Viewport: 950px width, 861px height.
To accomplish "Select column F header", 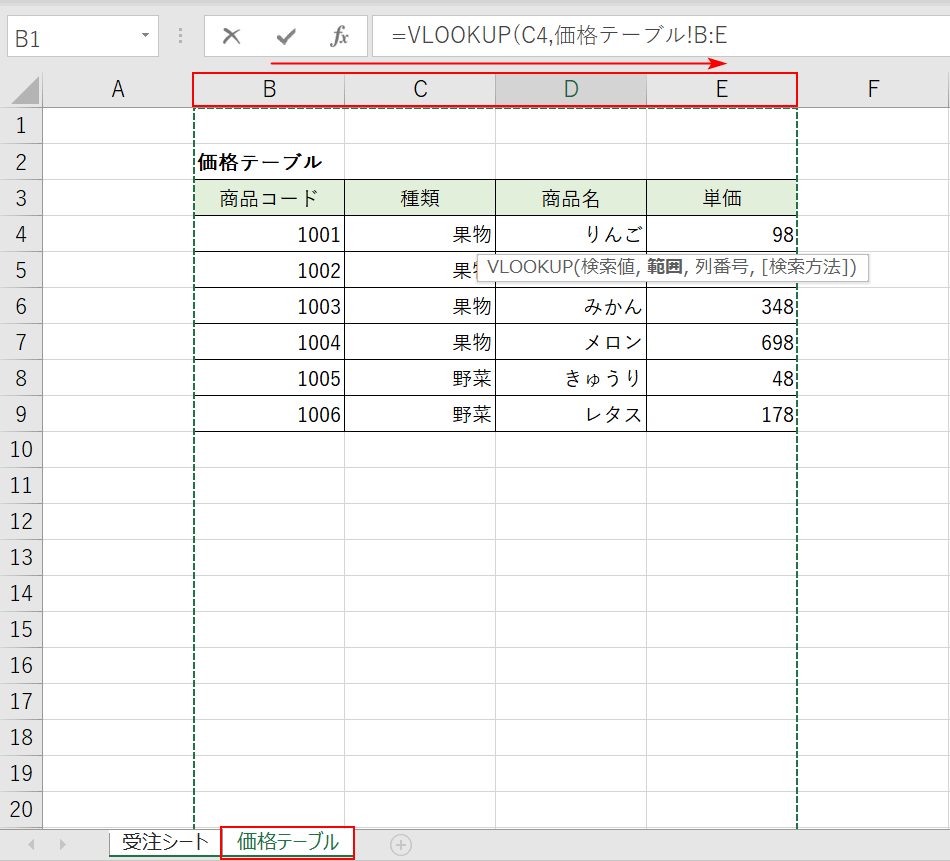I will pos(872,90).
